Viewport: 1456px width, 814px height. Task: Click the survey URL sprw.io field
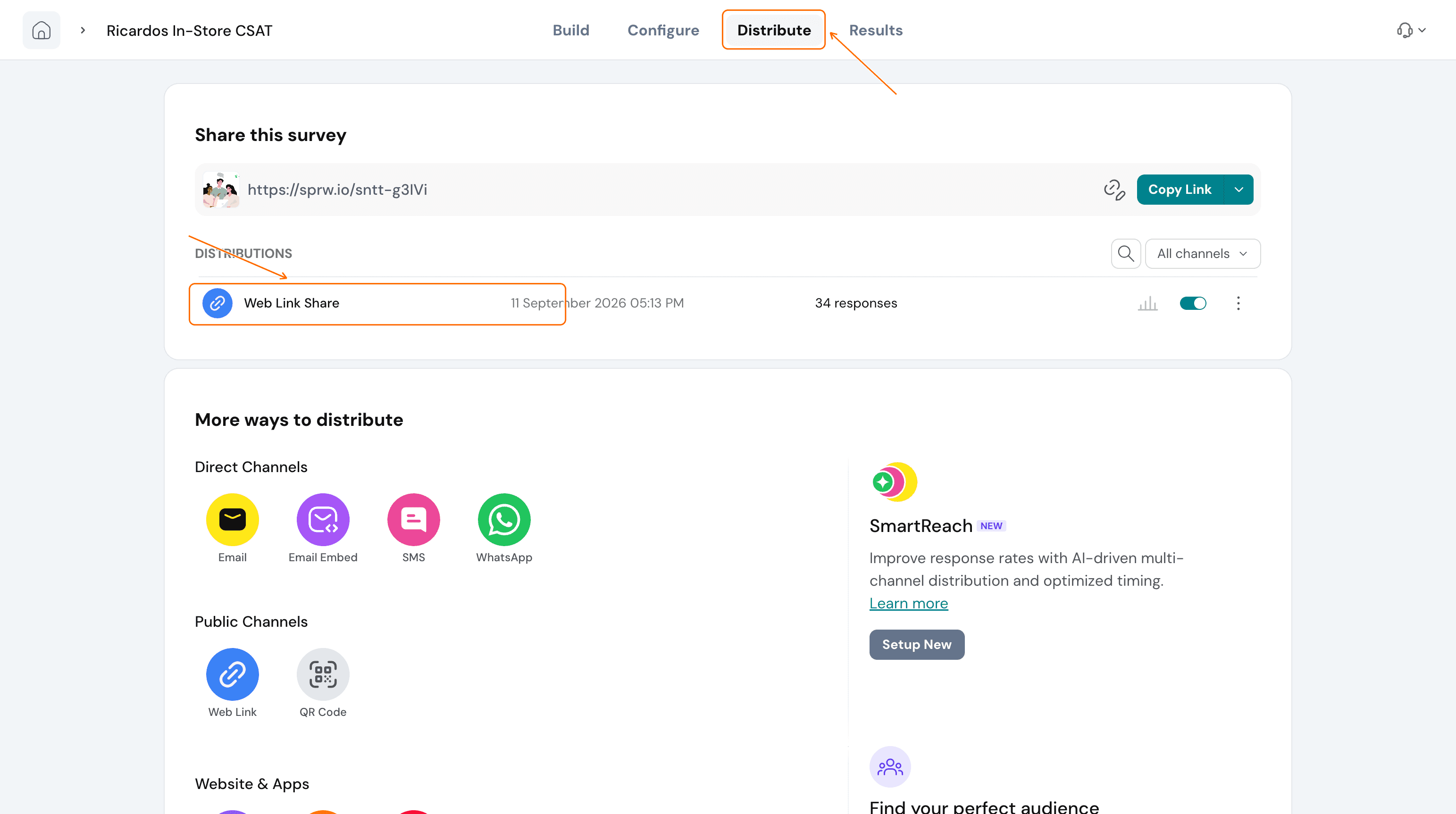pyautogui.click(x=337, y=190)
